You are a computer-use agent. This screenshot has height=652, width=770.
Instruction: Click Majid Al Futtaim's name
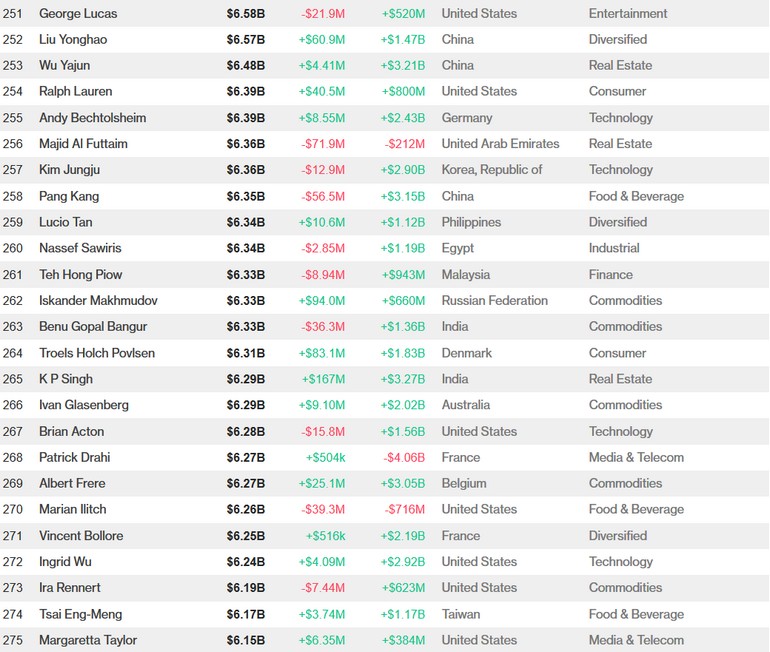pyautogui.click(x=83, y=143)
